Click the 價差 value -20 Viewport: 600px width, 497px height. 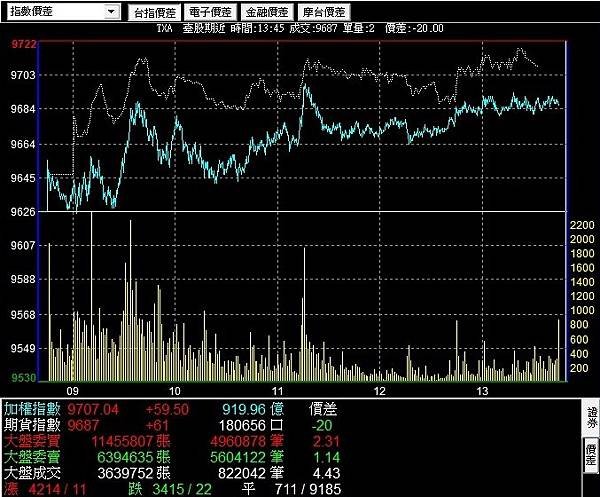[322, 425]
